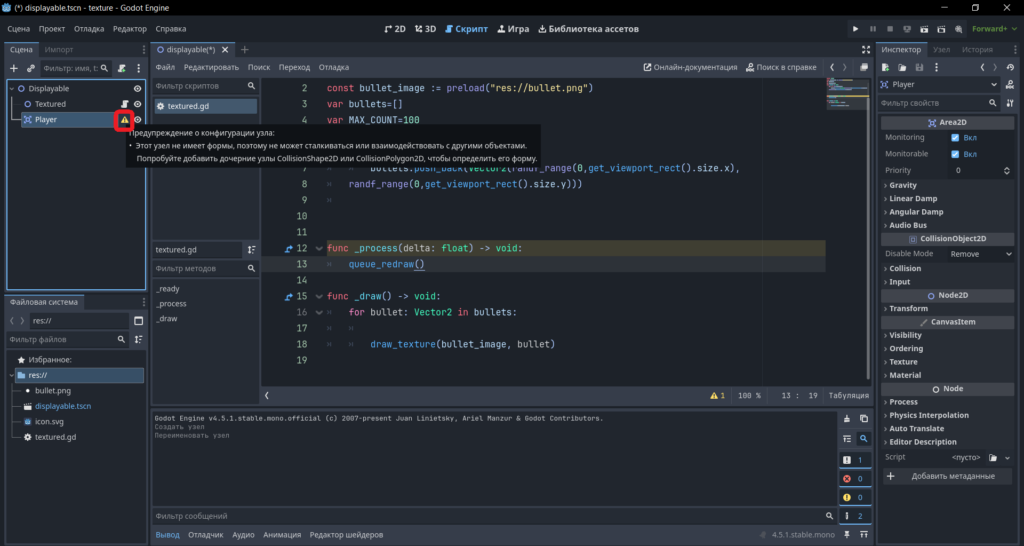Toggle distraction-free mode in the script editor

(x=866, y=50)
